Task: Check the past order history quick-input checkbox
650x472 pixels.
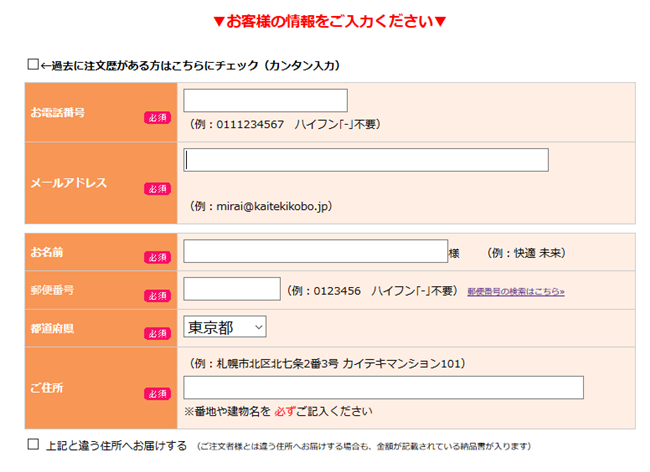Action: (33, 65)
